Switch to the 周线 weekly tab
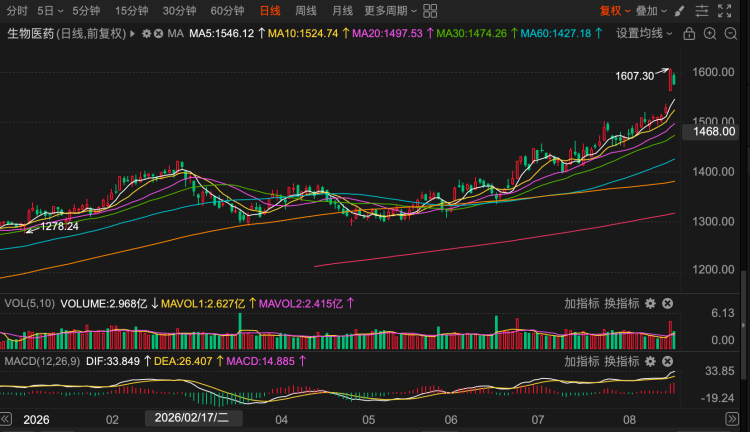Image resolution: width=750 pixels, height=432 pixels. click(306, 11)
